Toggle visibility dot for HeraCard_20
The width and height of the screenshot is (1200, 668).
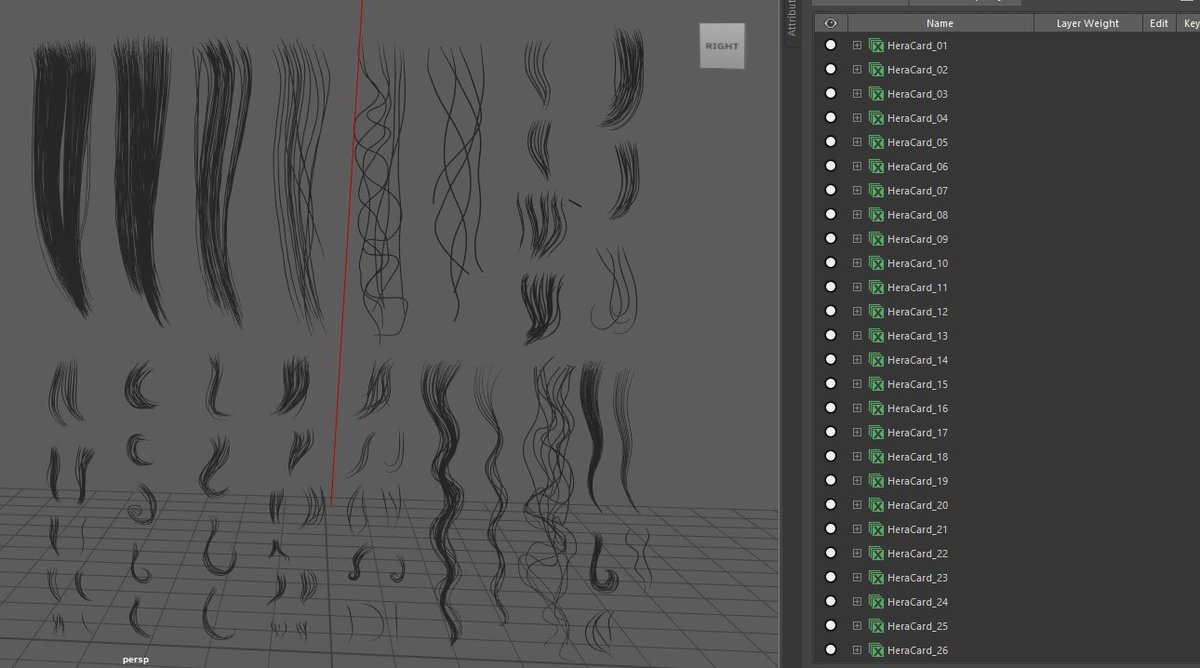pos(830,505)
